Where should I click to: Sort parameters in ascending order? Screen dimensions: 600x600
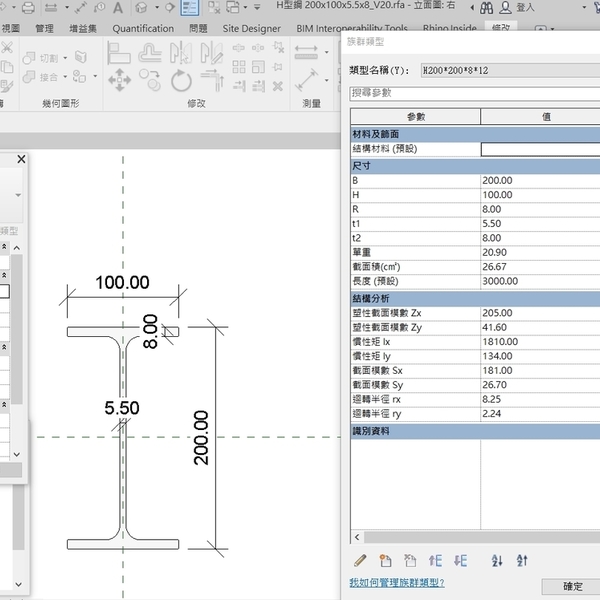497,561
